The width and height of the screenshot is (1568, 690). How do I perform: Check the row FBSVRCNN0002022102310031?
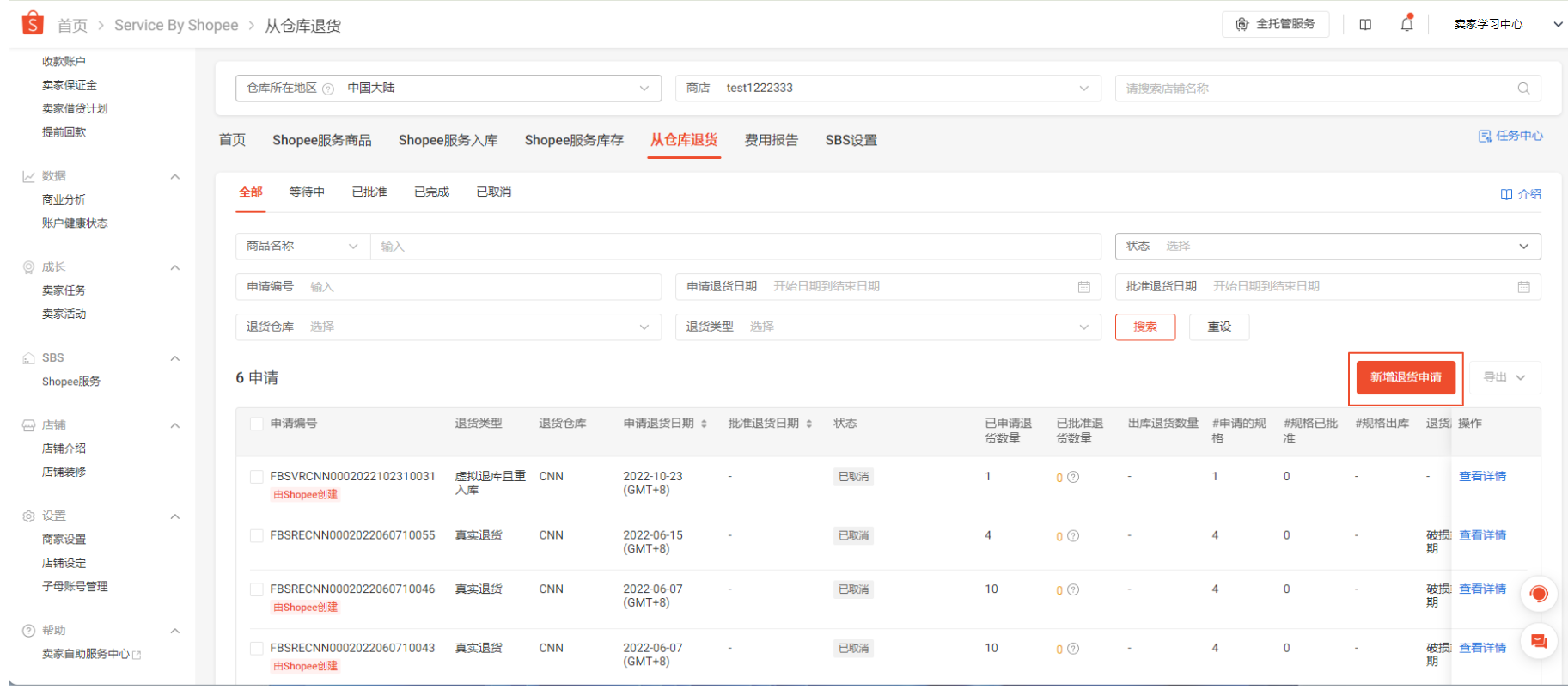(x=256, y=477)
